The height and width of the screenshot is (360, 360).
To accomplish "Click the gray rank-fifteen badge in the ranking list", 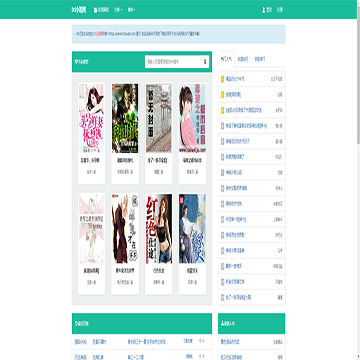I will (223, 297).
